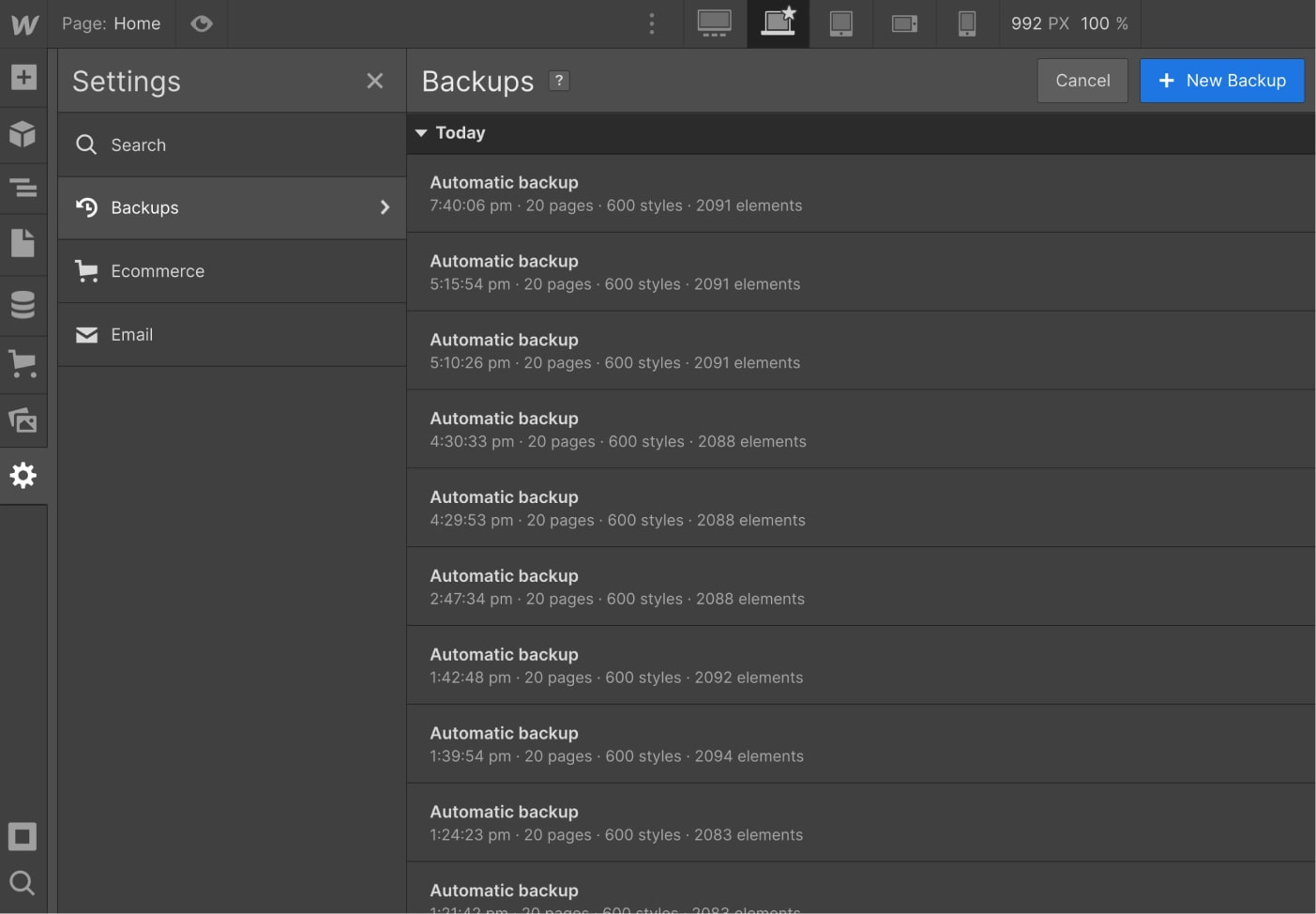Switch to the mobile portrait breakpoint
Image resolution: width=1316 pixels, height=914 pixels.
pyautogui.click(x=967, y=23)
